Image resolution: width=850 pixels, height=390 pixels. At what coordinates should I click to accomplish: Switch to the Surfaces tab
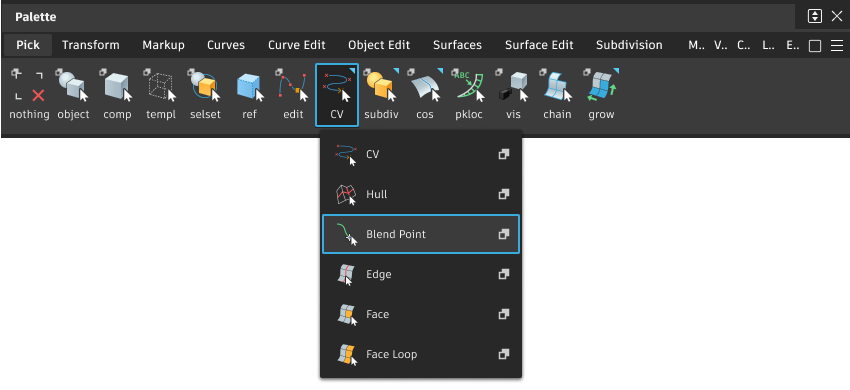click(x=457, y=45)
